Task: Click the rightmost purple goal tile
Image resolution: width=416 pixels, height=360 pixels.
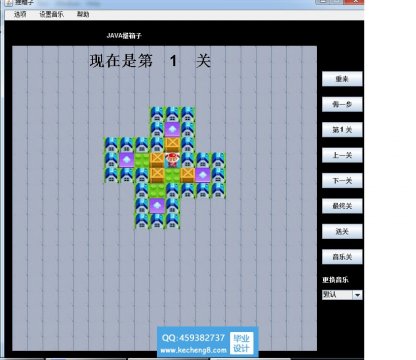Action: (x=203, y=175)
